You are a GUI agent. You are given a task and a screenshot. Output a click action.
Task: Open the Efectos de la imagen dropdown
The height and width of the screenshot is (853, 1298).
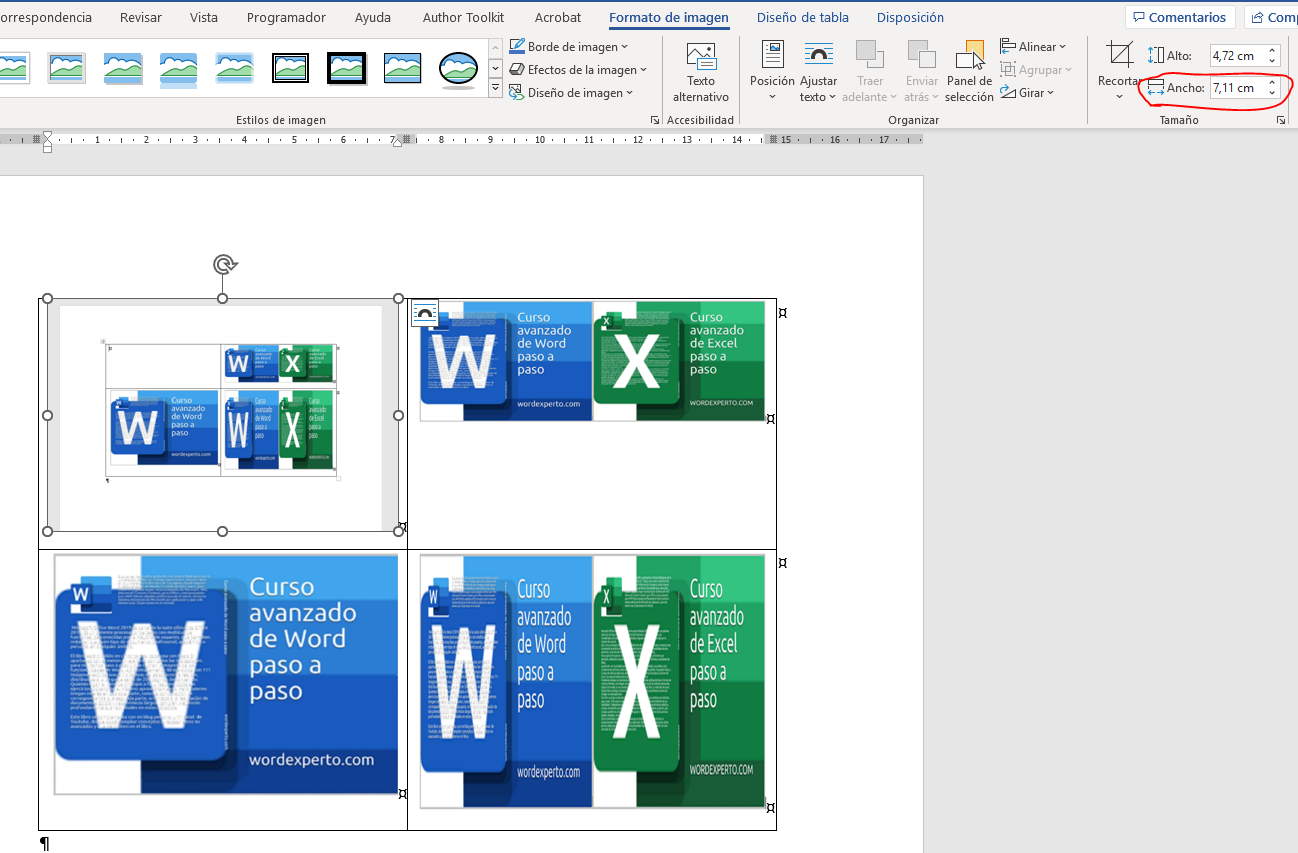(582, 70)
